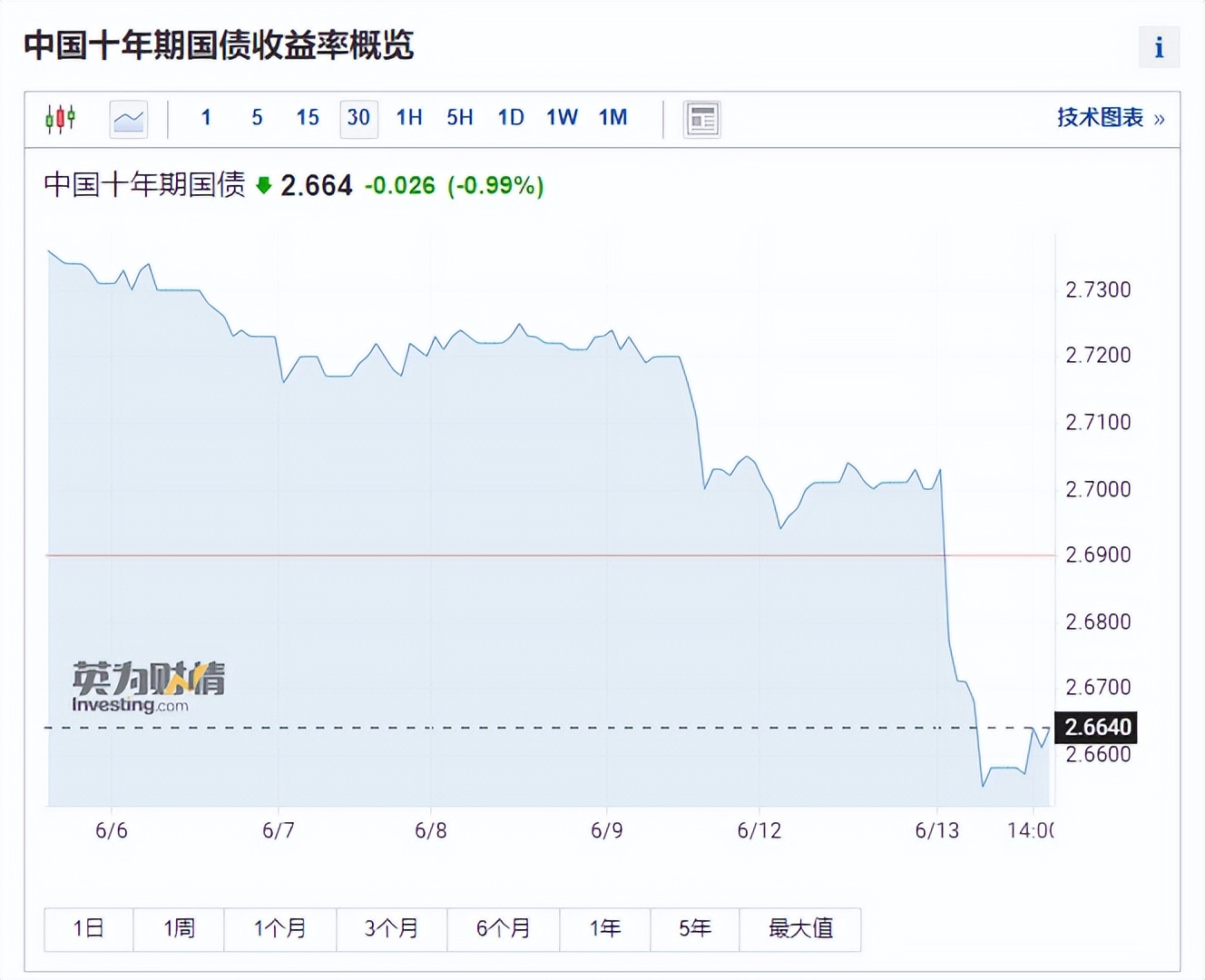The width and height of the screenshot is (1205, 980).
Task: Click the green down arrow indicator
Action: [264, 186]
